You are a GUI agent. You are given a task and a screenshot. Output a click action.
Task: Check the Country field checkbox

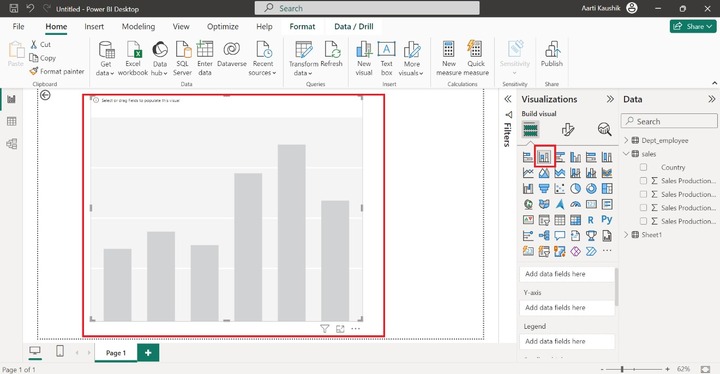643,167
